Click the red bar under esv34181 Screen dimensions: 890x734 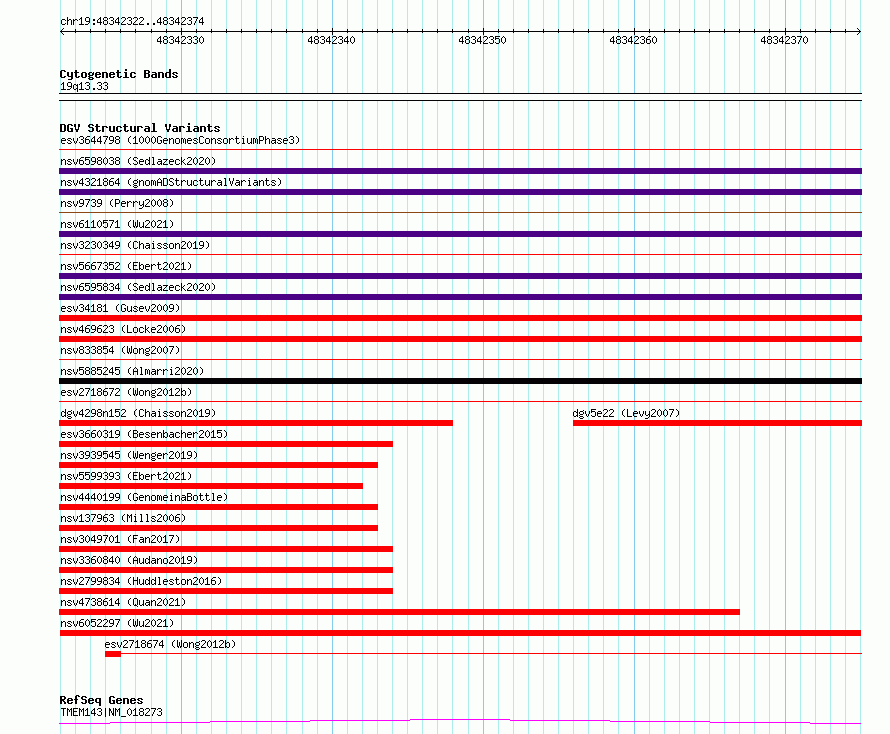point(460,318)
